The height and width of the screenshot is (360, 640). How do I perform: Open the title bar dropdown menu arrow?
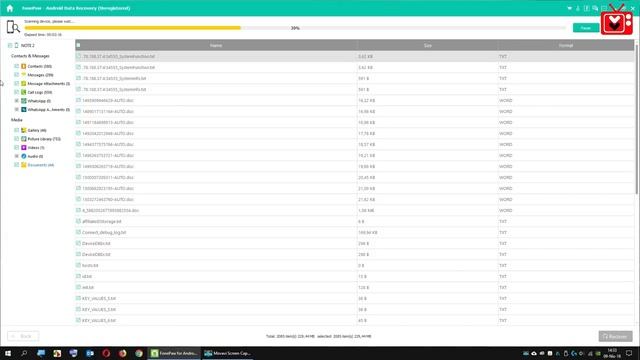pyautogui.click(x=569, y=8)
